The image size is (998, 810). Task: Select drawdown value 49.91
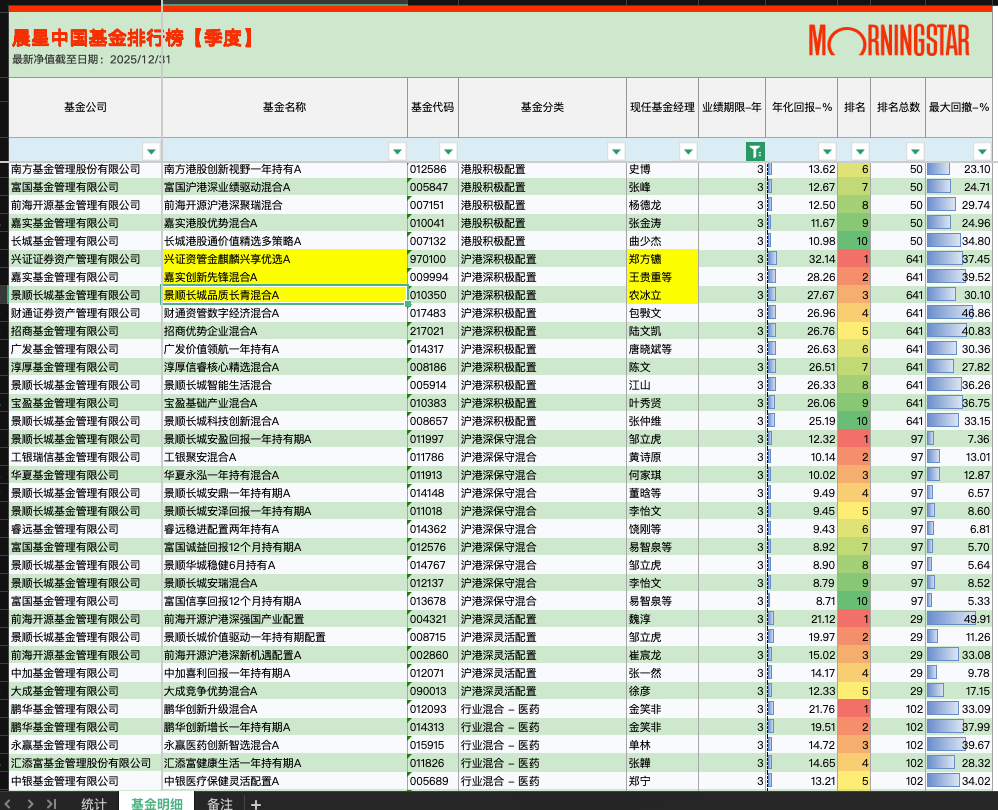(959, 619)
